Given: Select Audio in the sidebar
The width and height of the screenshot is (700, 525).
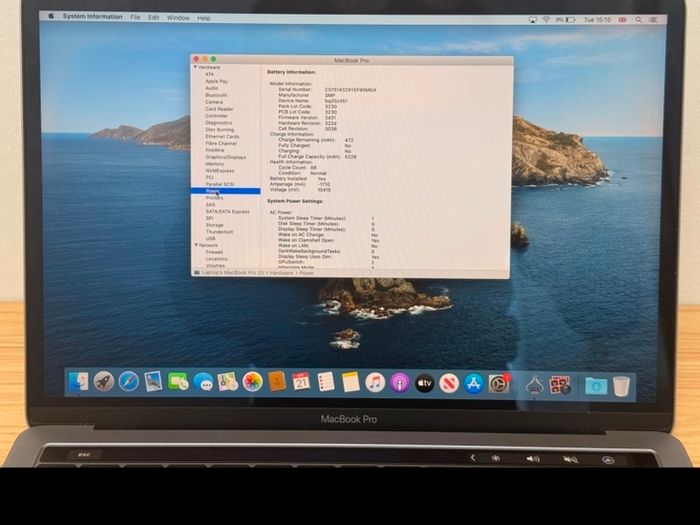Looking at the screenshot, I should (212, 88).
